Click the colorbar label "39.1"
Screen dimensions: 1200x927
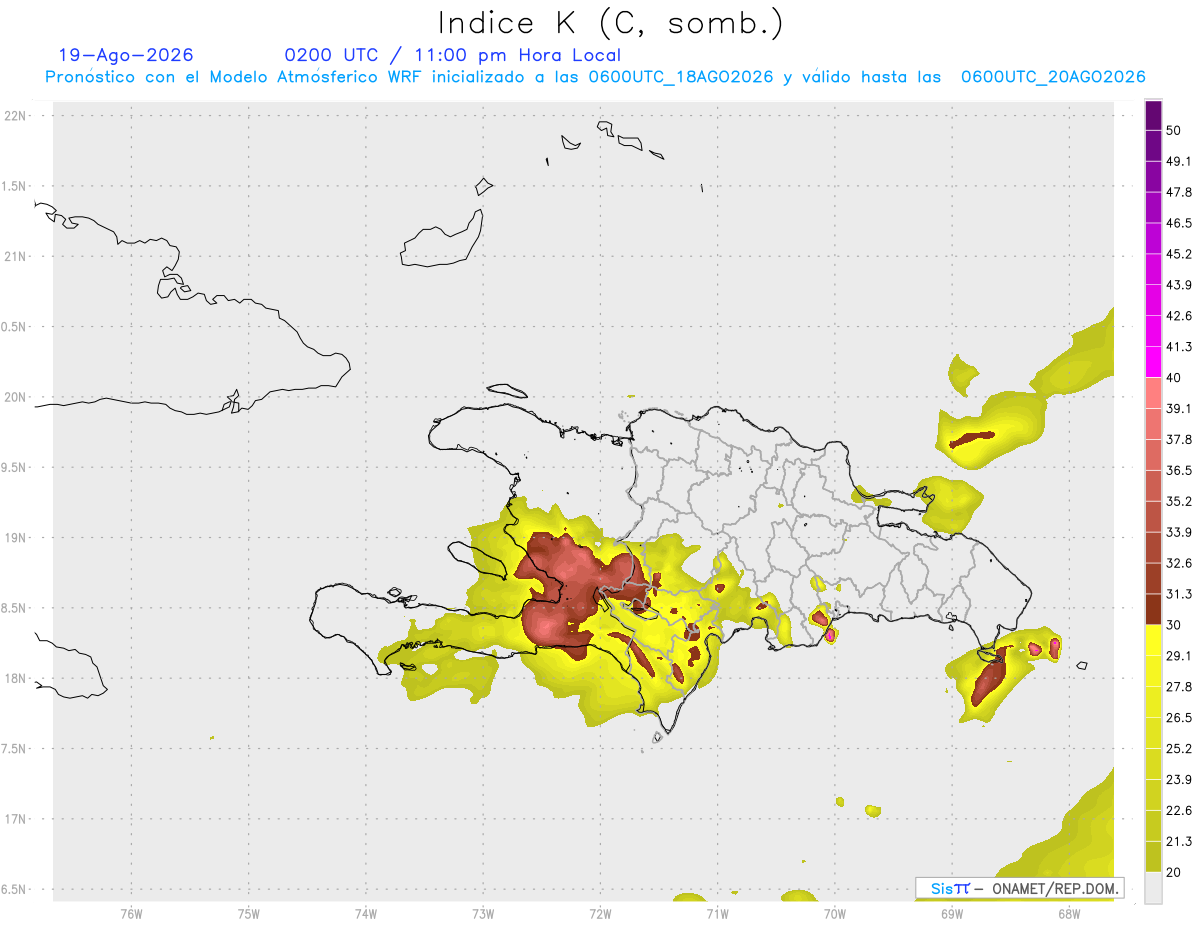1179,409
